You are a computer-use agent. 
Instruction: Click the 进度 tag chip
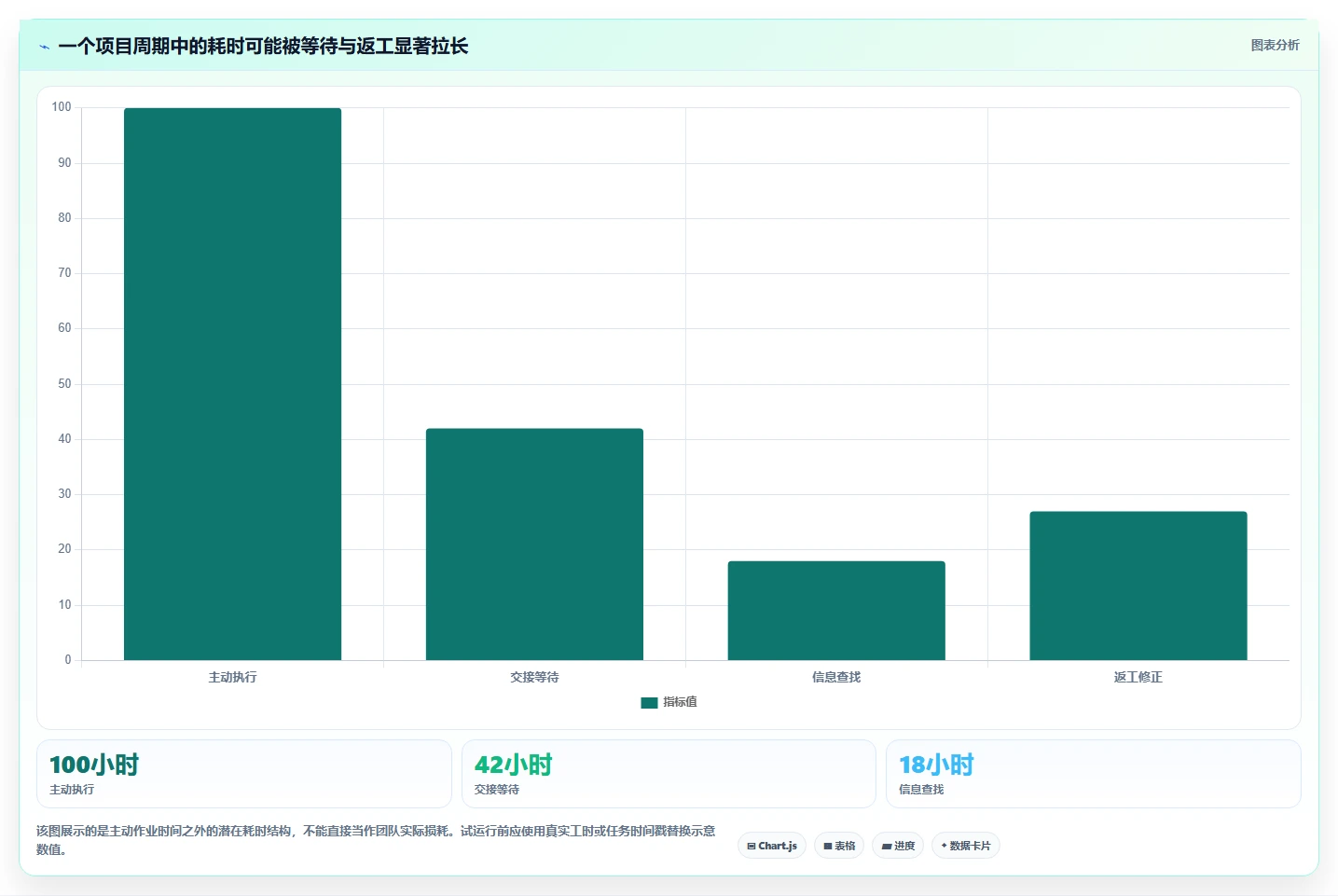898,846
